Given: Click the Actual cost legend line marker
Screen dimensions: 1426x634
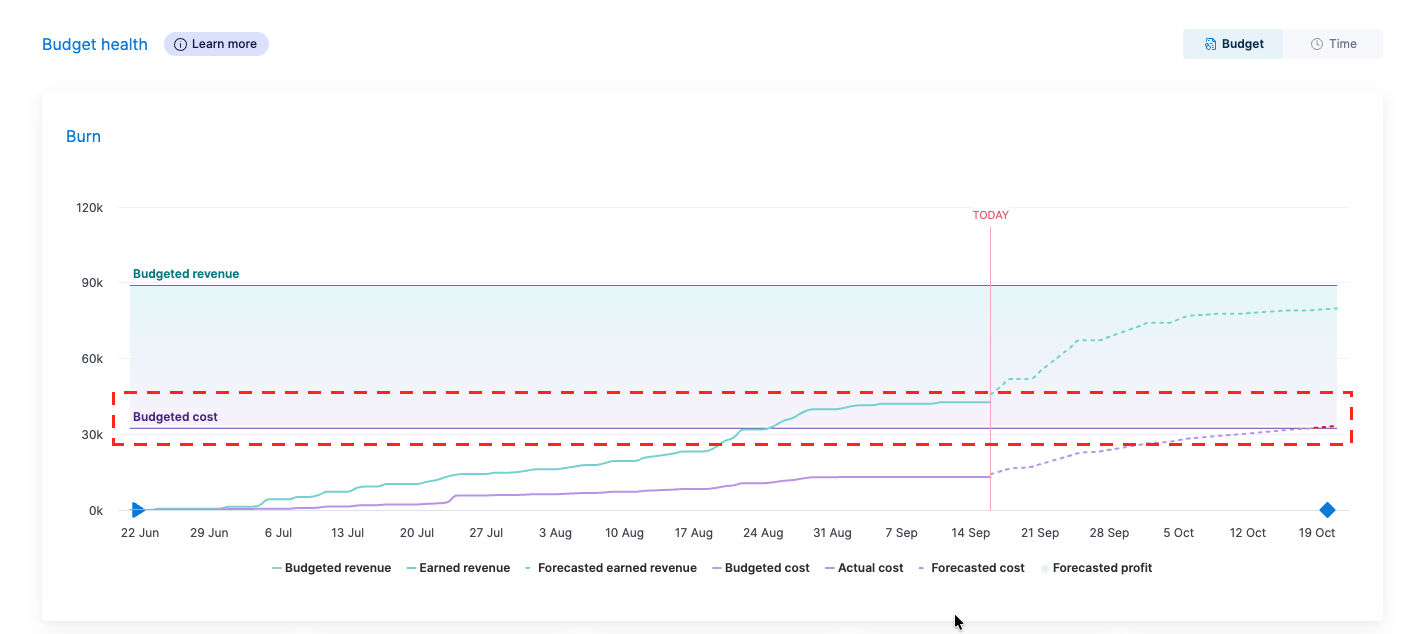Looking at the screenshot, I should pyautogui.click(x=830, y=568).
